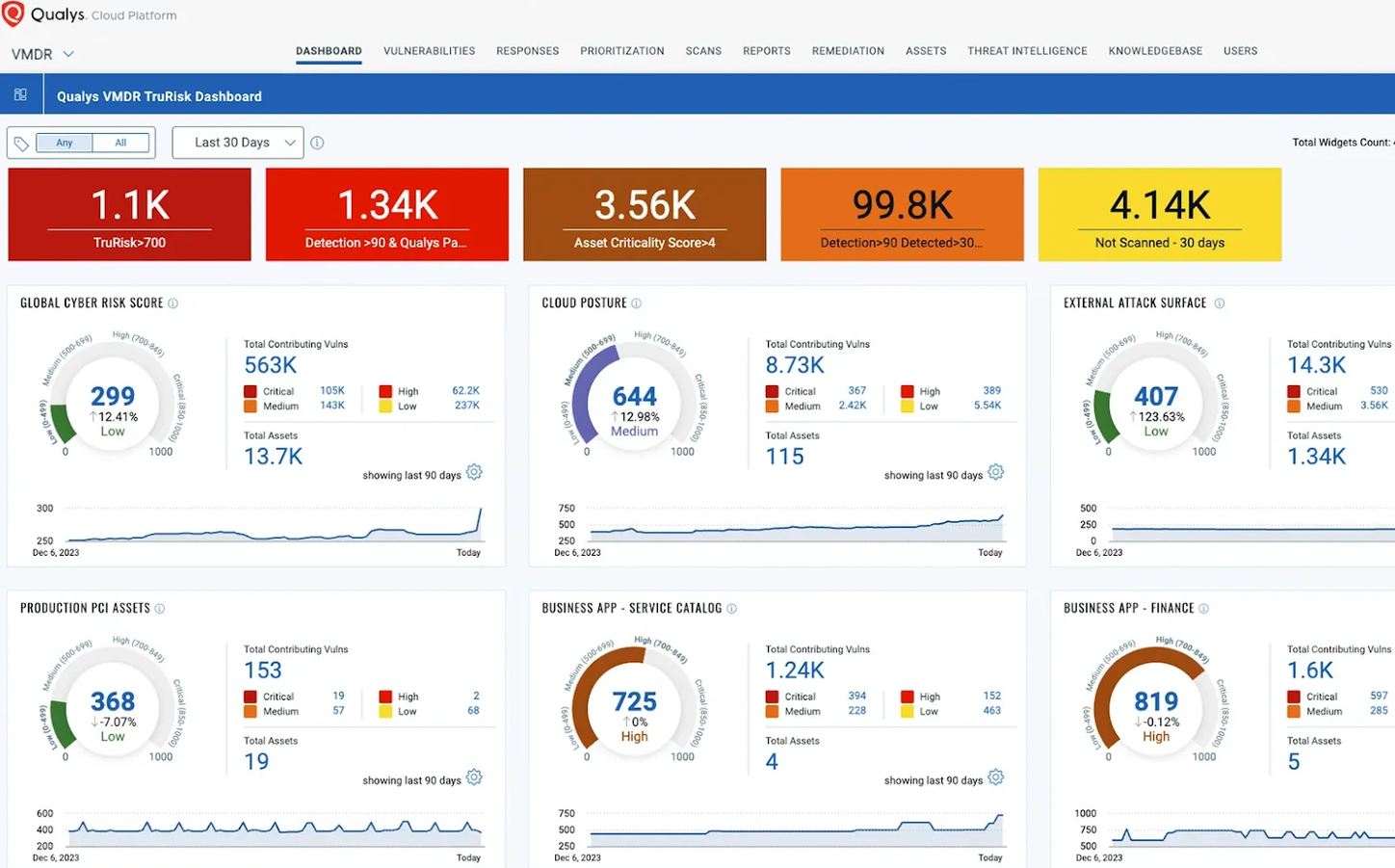
Task: Open settings gear in Service Catalog widget
Action: [x=996, y=777]
